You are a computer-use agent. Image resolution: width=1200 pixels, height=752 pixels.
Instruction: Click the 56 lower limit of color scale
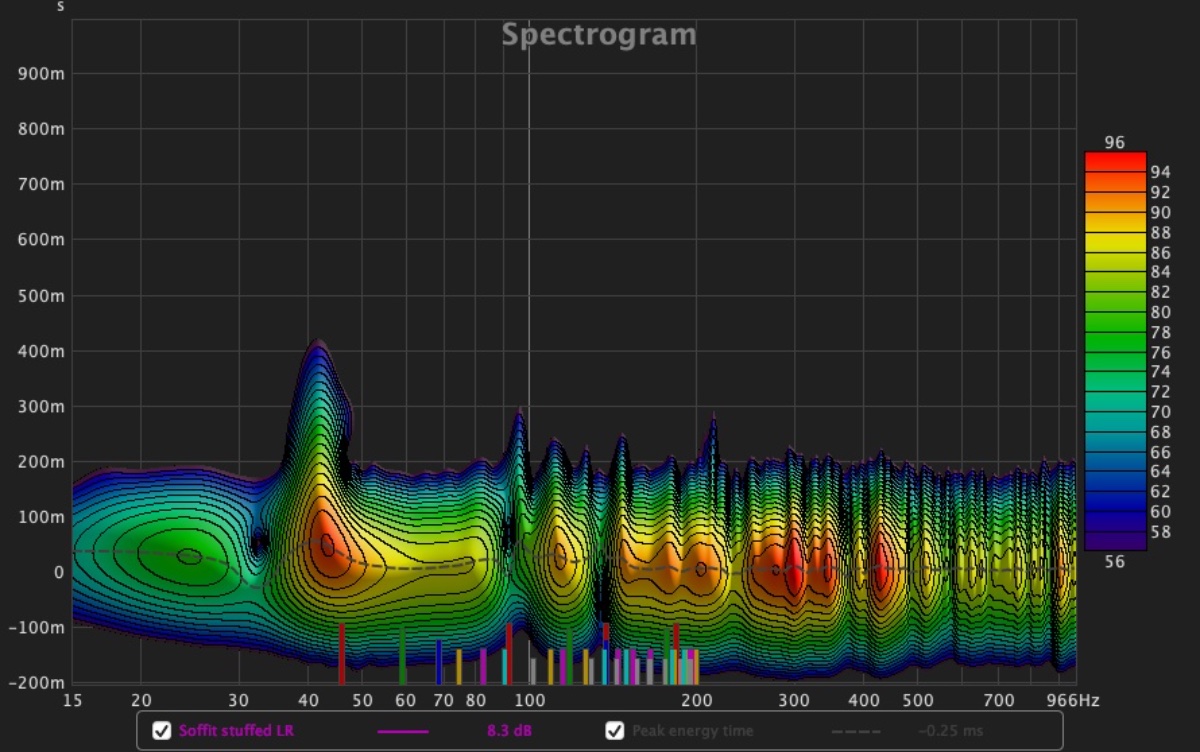[x=1114, y=562]
